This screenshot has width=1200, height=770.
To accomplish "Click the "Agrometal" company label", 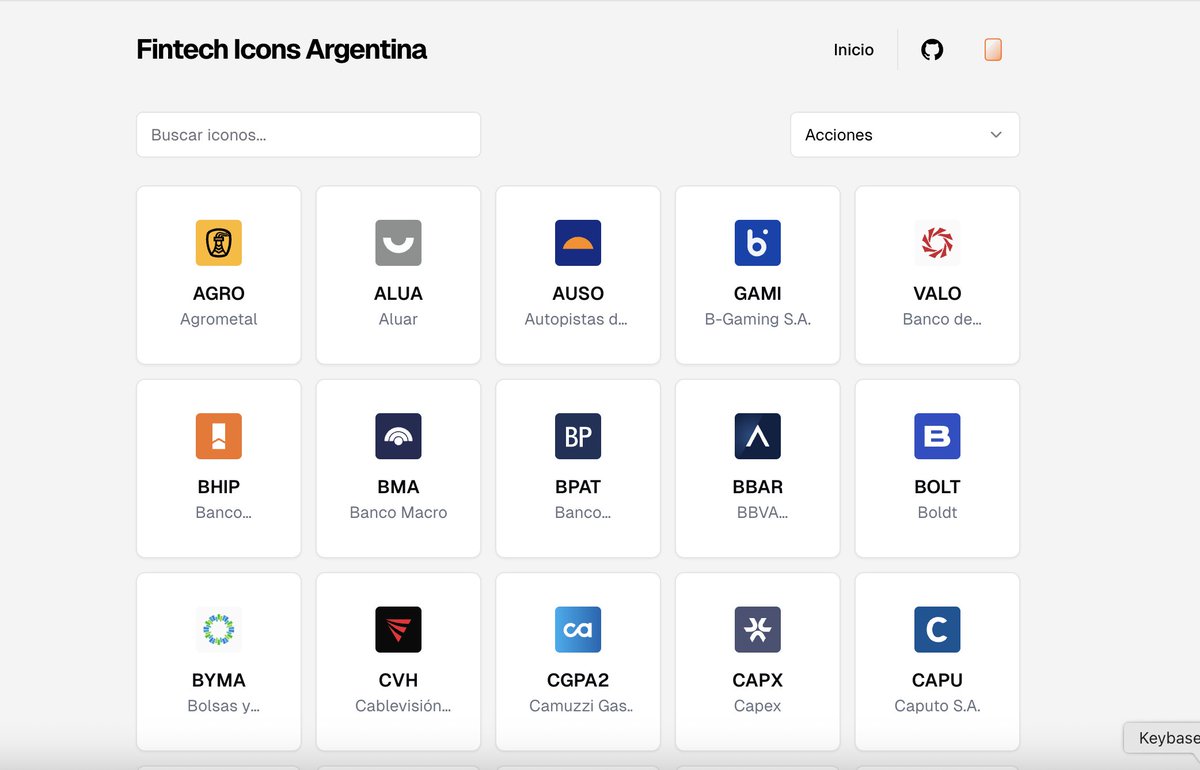I will [218, 320].
